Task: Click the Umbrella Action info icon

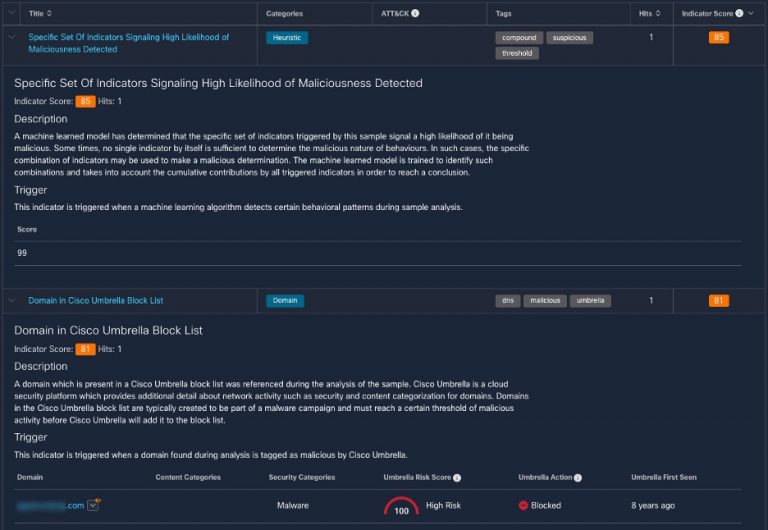Action: 578,478
